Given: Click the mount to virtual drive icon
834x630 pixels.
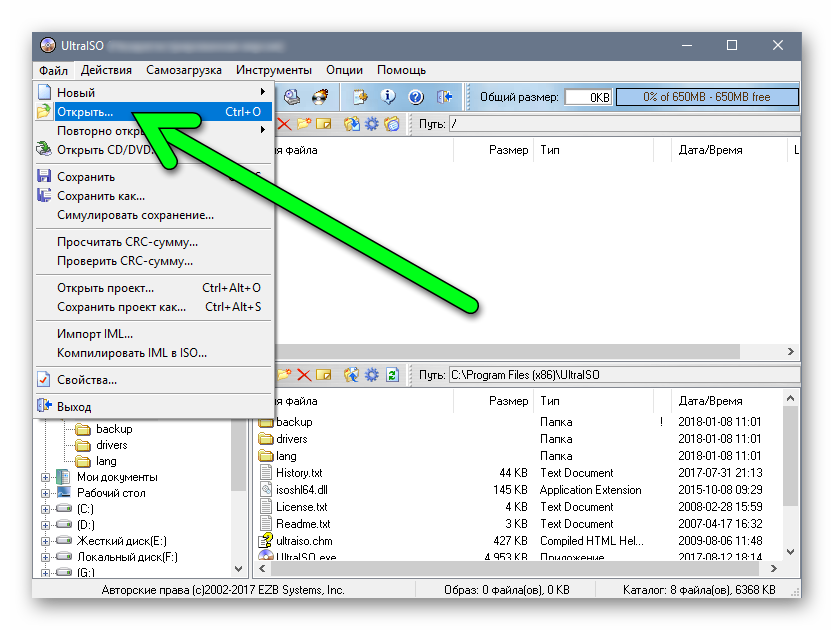Looking at the screenshot, I should click(292, 97).
